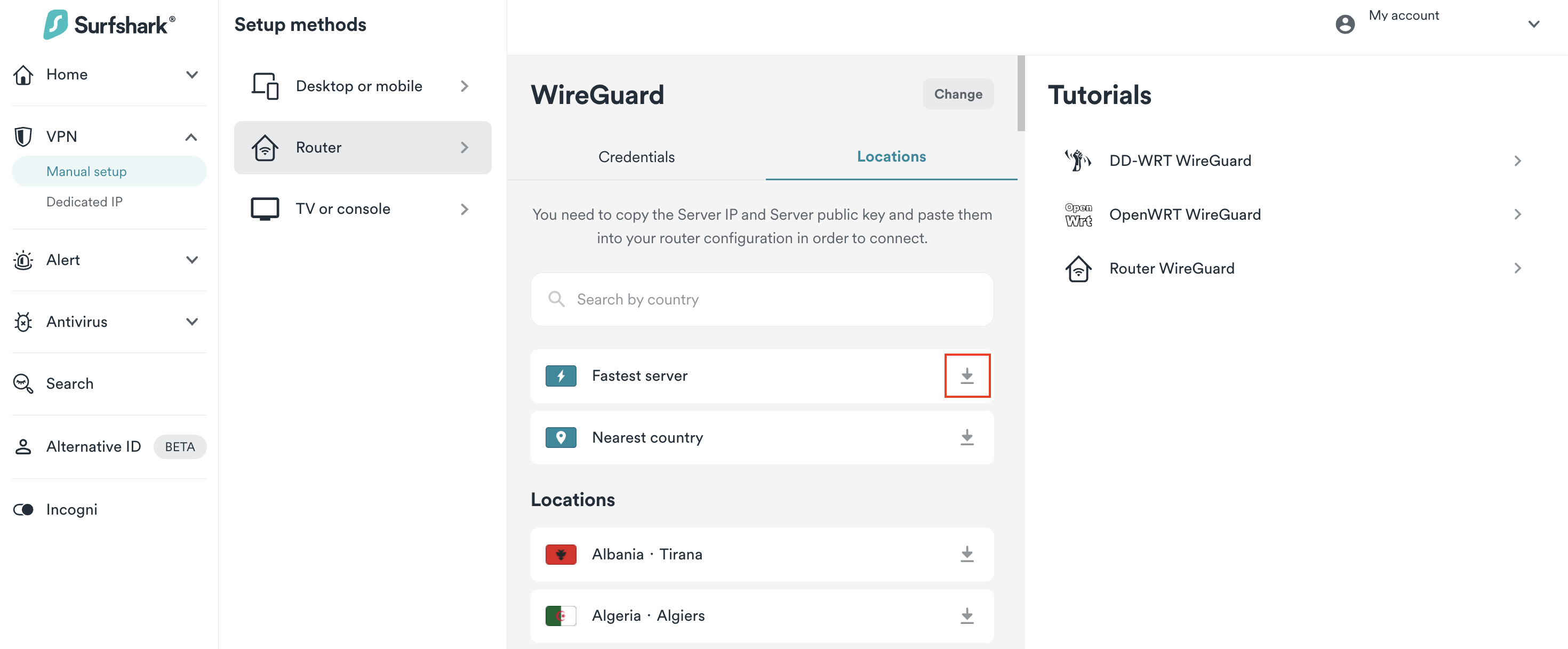The width and height of the screenshot is (1568, 649).
Task: Click the Change protocol button
Action: point(957,94)
